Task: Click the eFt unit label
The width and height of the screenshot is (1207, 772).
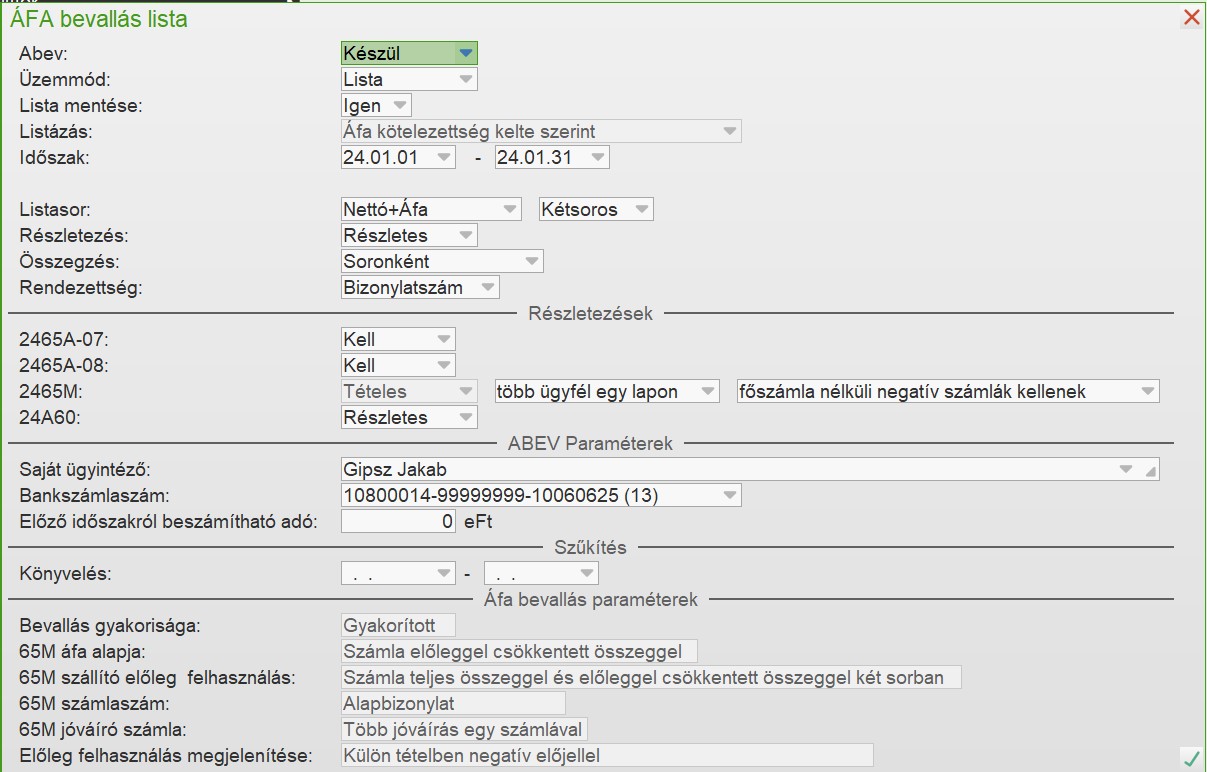Action: 478,522
